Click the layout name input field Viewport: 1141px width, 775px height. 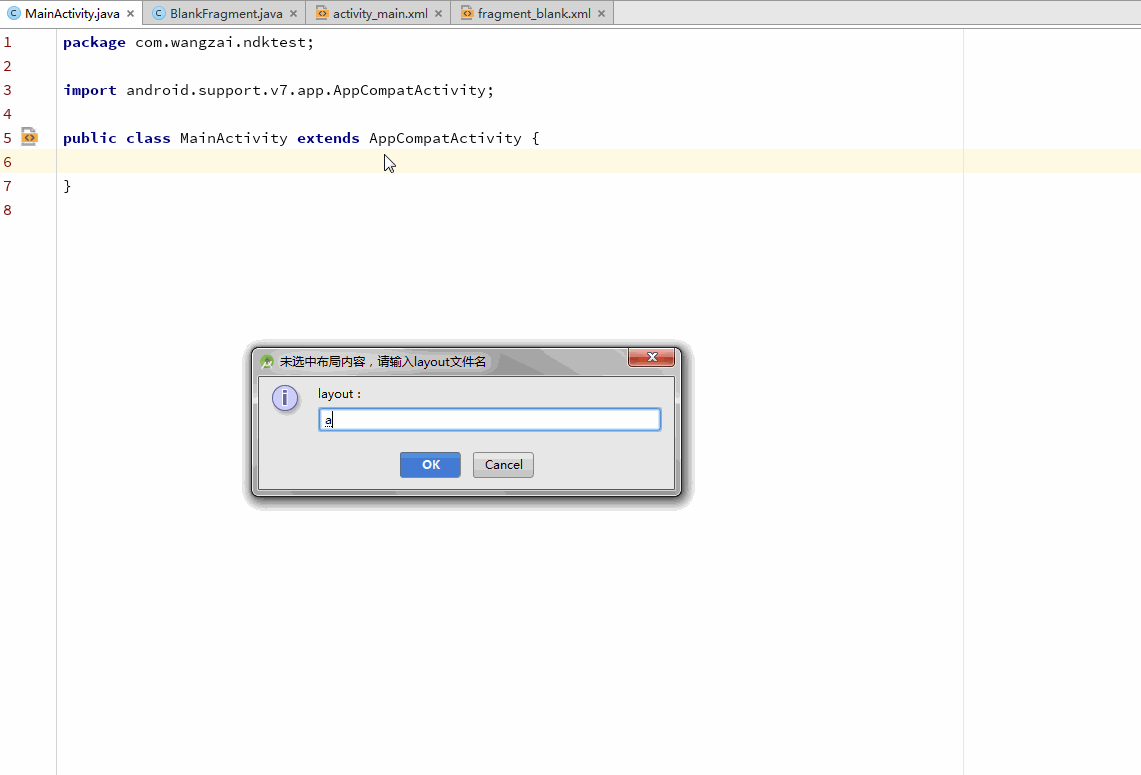(x=490, y=419)
